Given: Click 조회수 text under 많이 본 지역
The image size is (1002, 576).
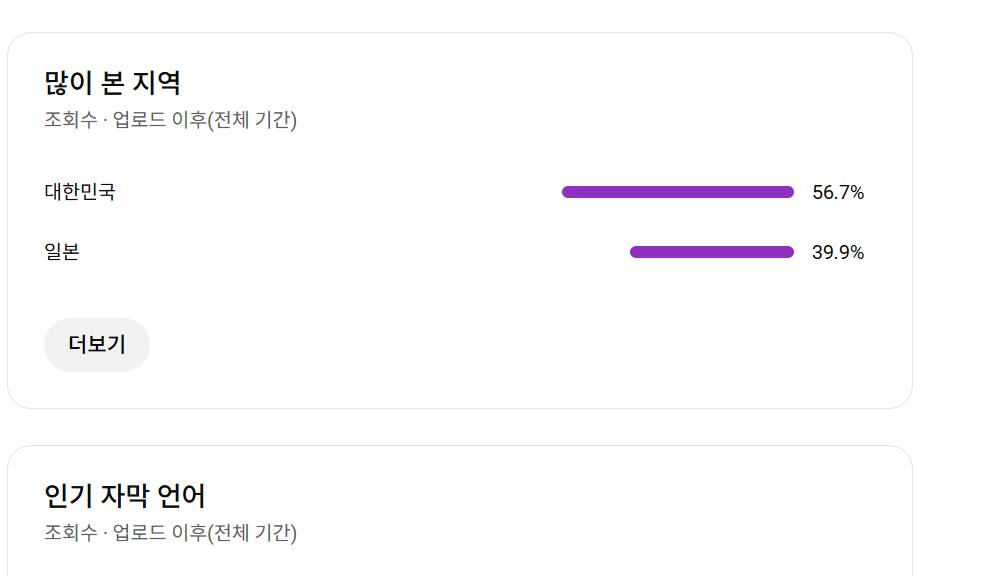Looking at the screenshot, I should tap(70, 120).
